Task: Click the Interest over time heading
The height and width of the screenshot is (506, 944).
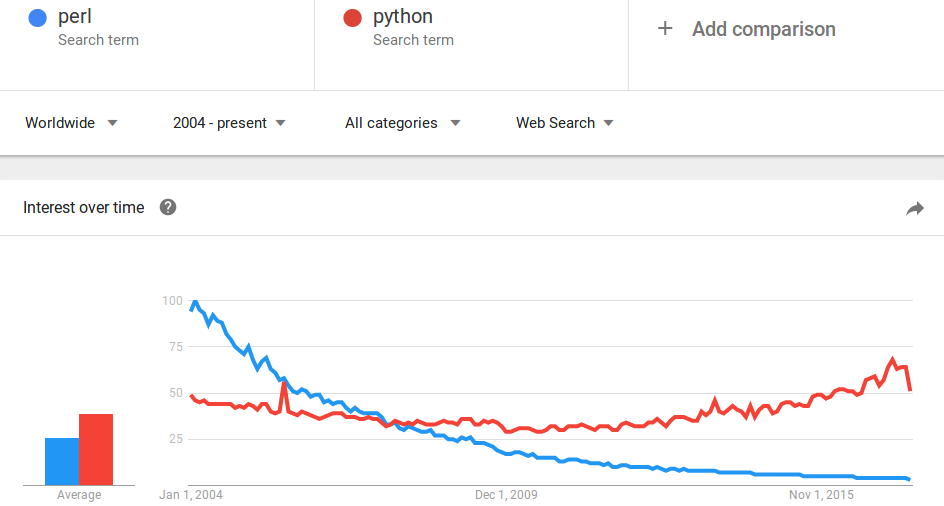Action: 84,207
